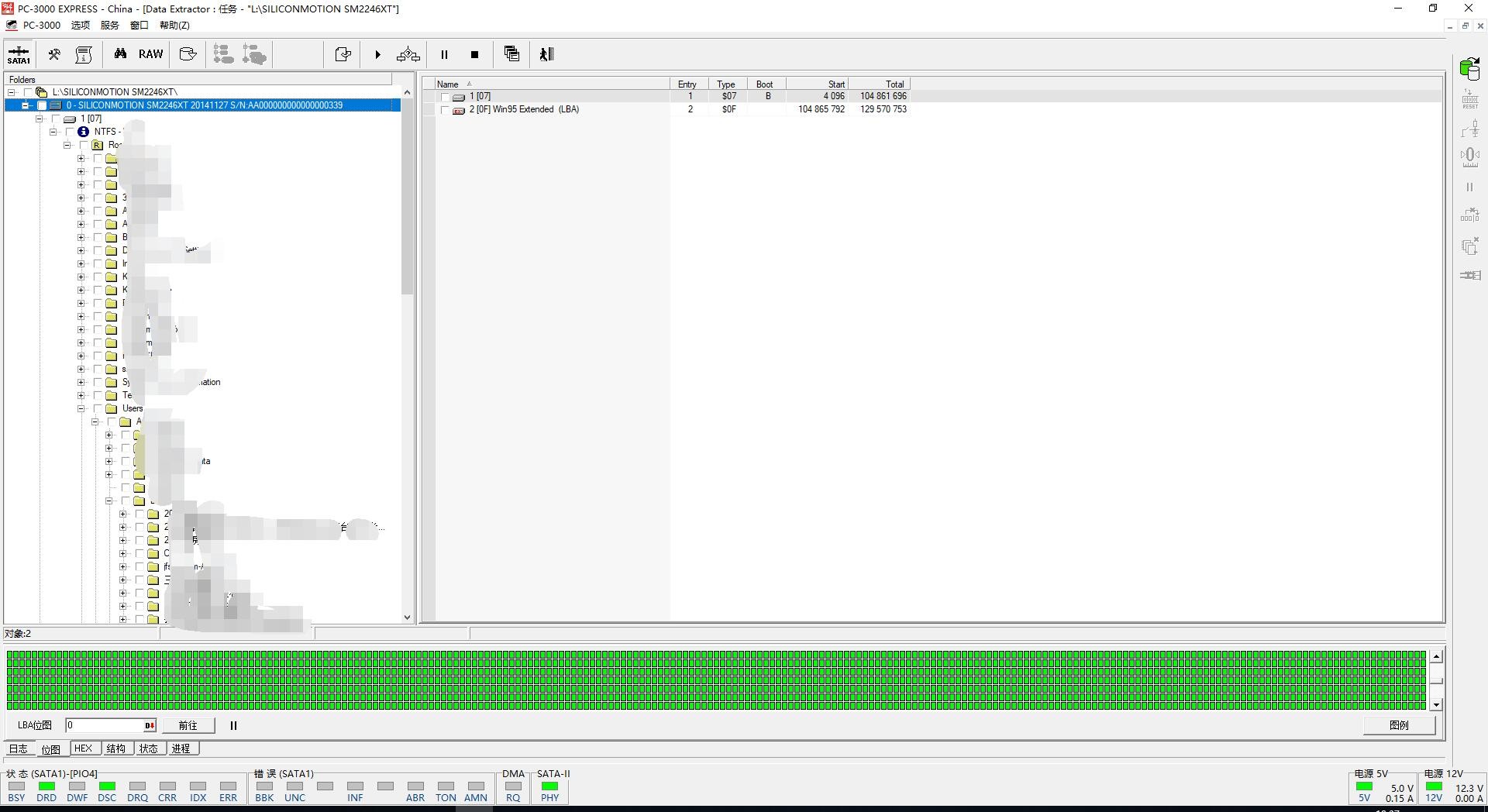Viewport: 1488px width, 812px height.
Task: Open the 帮助(Z) menu
Action: click(174, 25)
